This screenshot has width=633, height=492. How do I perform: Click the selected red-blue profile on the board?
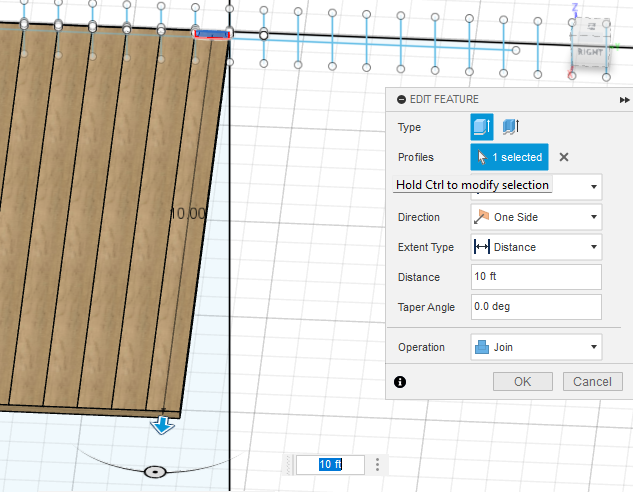[x=212, y=35]
